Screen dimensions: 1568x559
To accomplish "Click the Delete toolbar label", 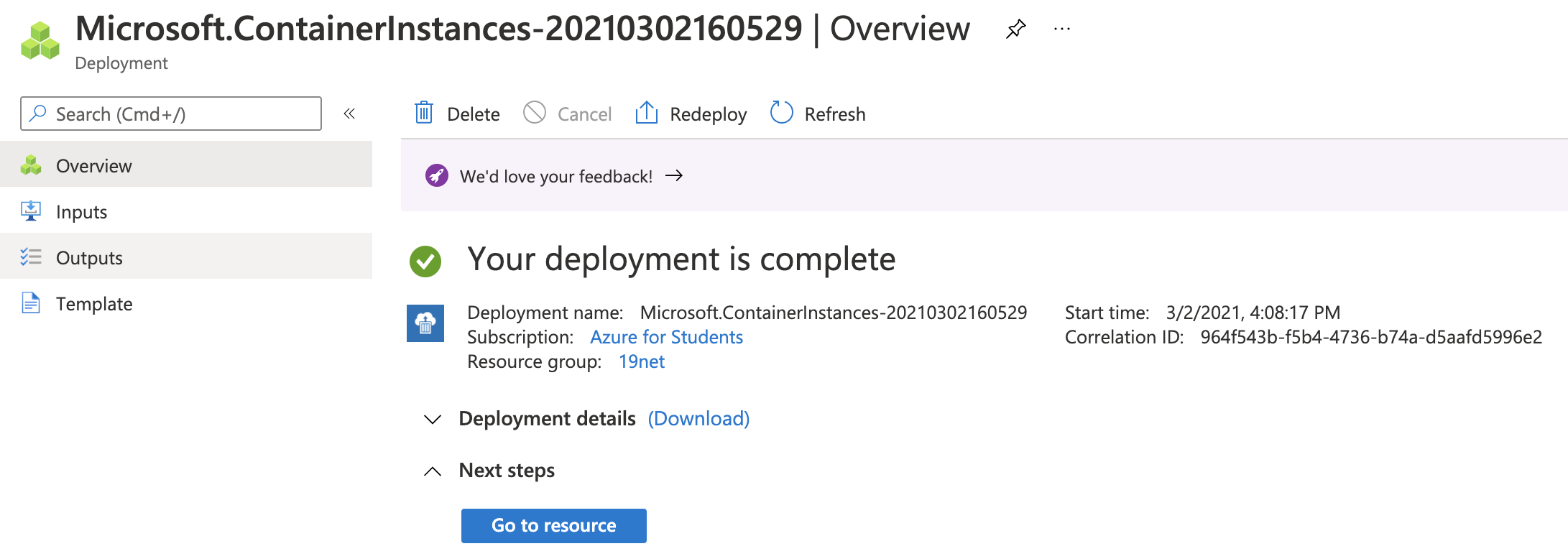I will pyautogui.click(x=474, y=114).
